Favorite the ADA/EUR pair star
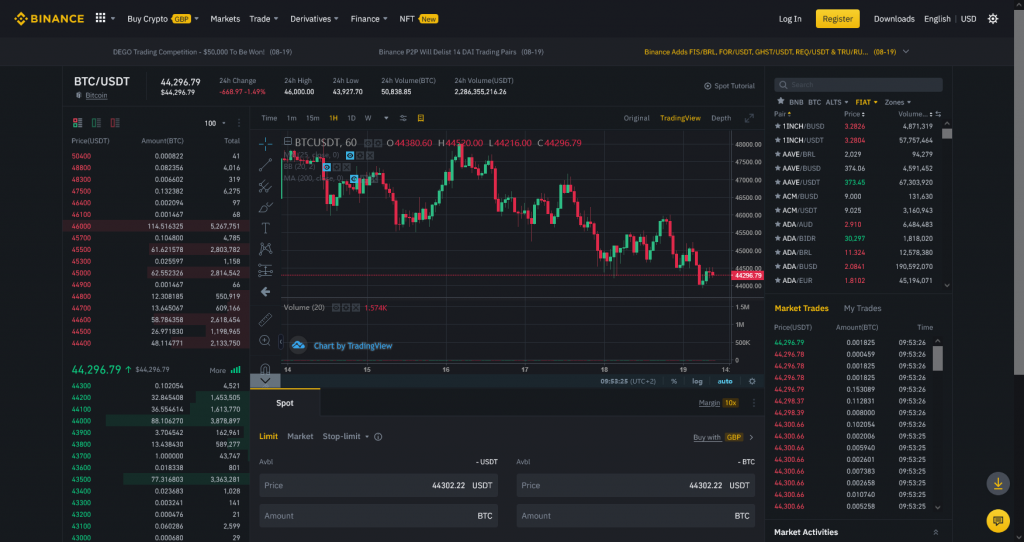1024x542 pixels. click(778, 281)
